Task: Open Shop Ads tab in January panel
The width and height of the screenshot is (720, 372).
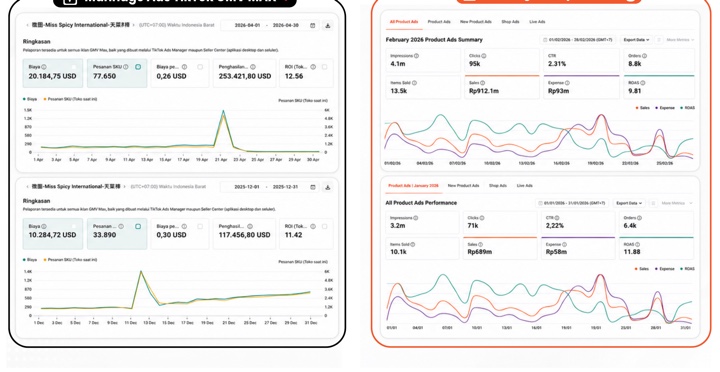Action: pyautogui.click(x=498, y=186)
